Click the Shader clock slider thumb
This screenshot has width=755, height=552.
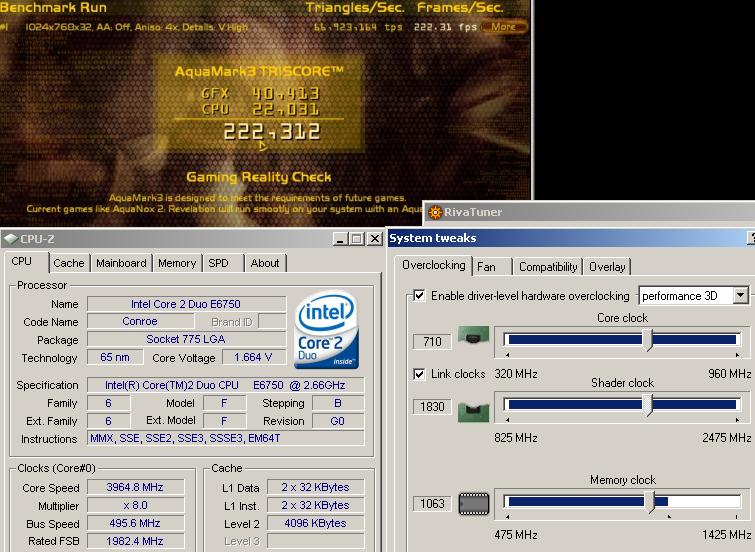648,405
